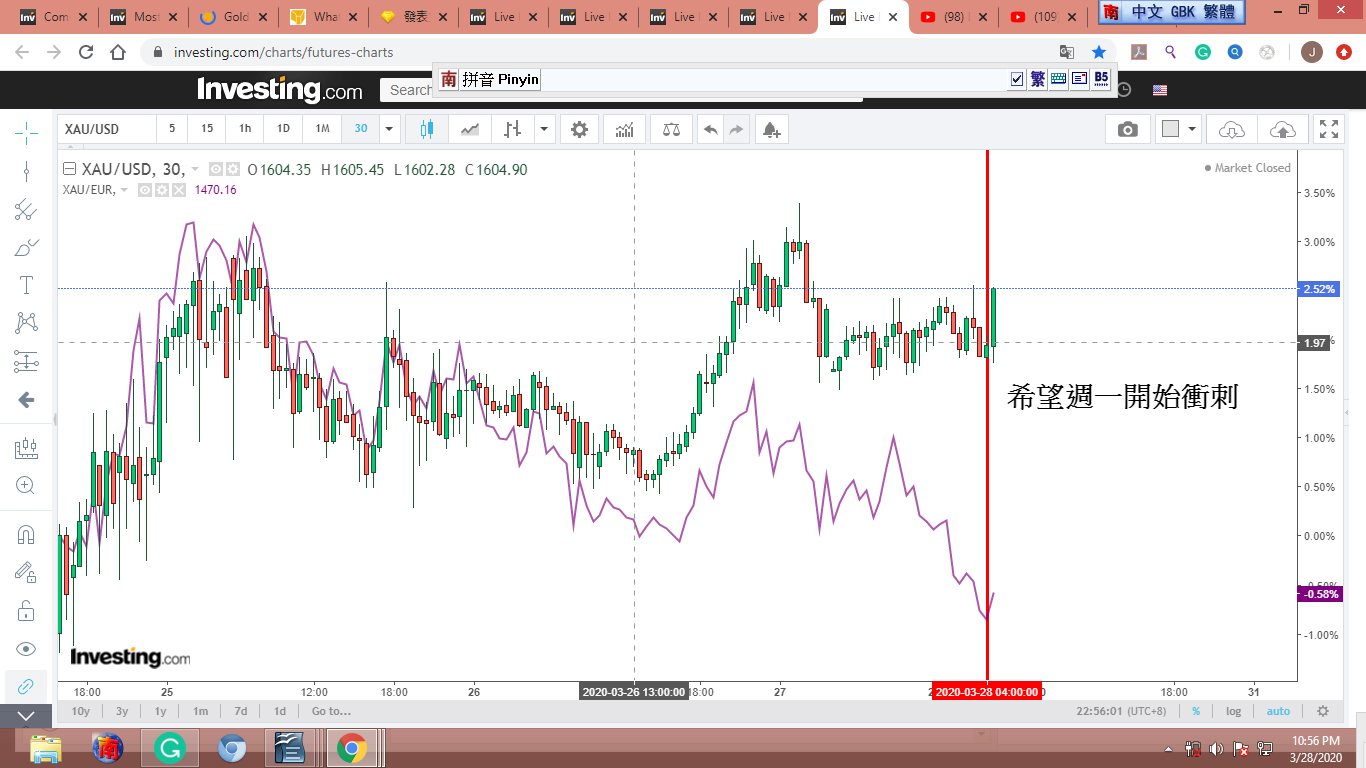Viewport: 1366px width, 768px height.
Task: Click the Compare symbol scales icon
Action: pos(670,129)
